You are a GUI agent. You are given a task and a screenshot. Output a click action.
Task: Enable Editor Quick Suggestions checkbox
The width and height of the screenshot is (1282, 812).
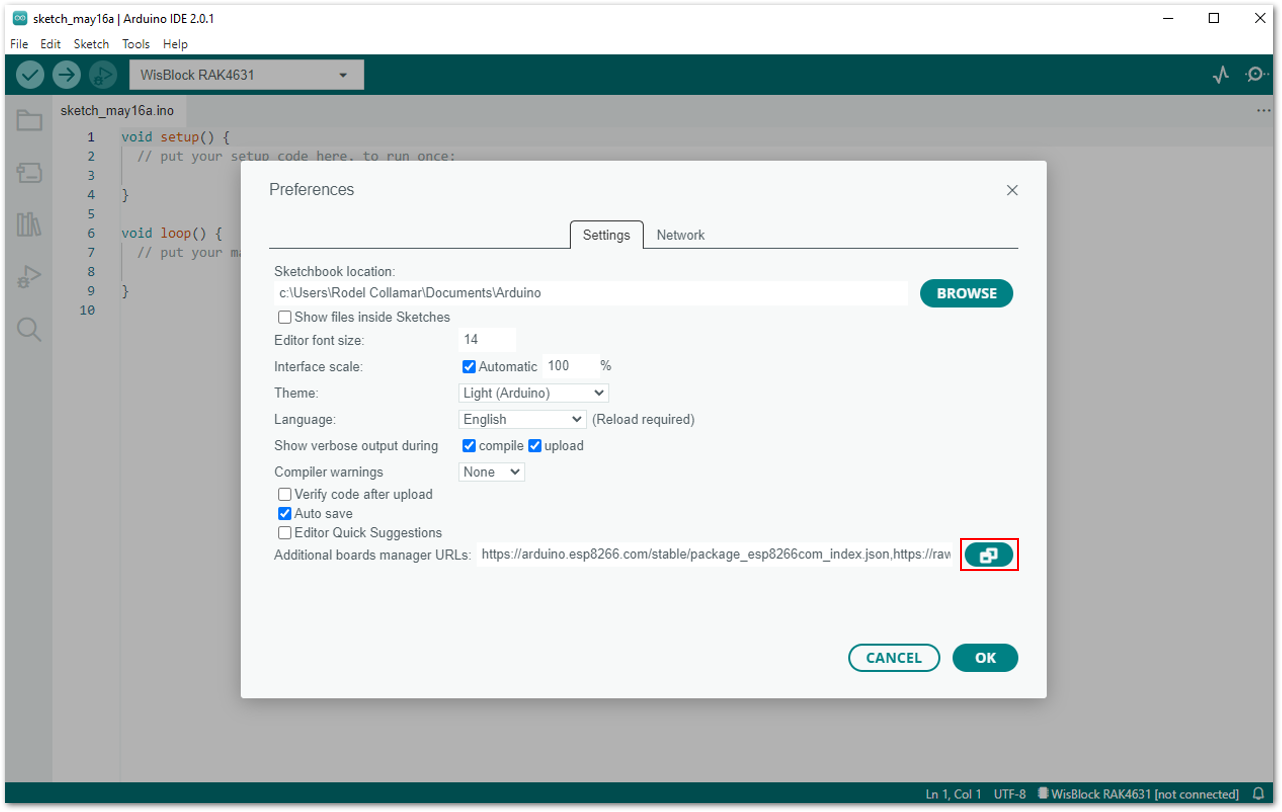pos(285,533)
